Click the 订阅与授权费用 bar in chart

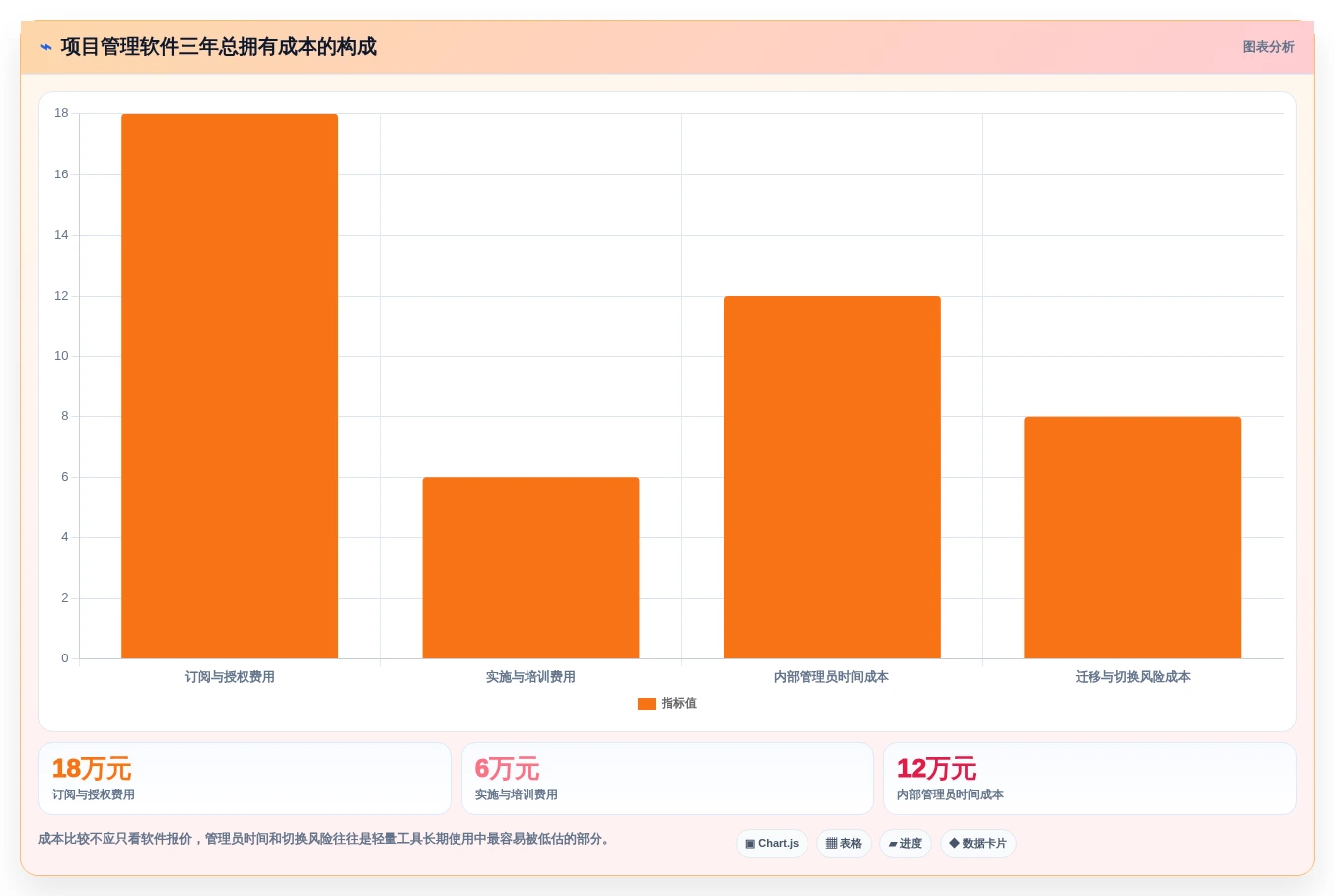click(x=230, y=386)
